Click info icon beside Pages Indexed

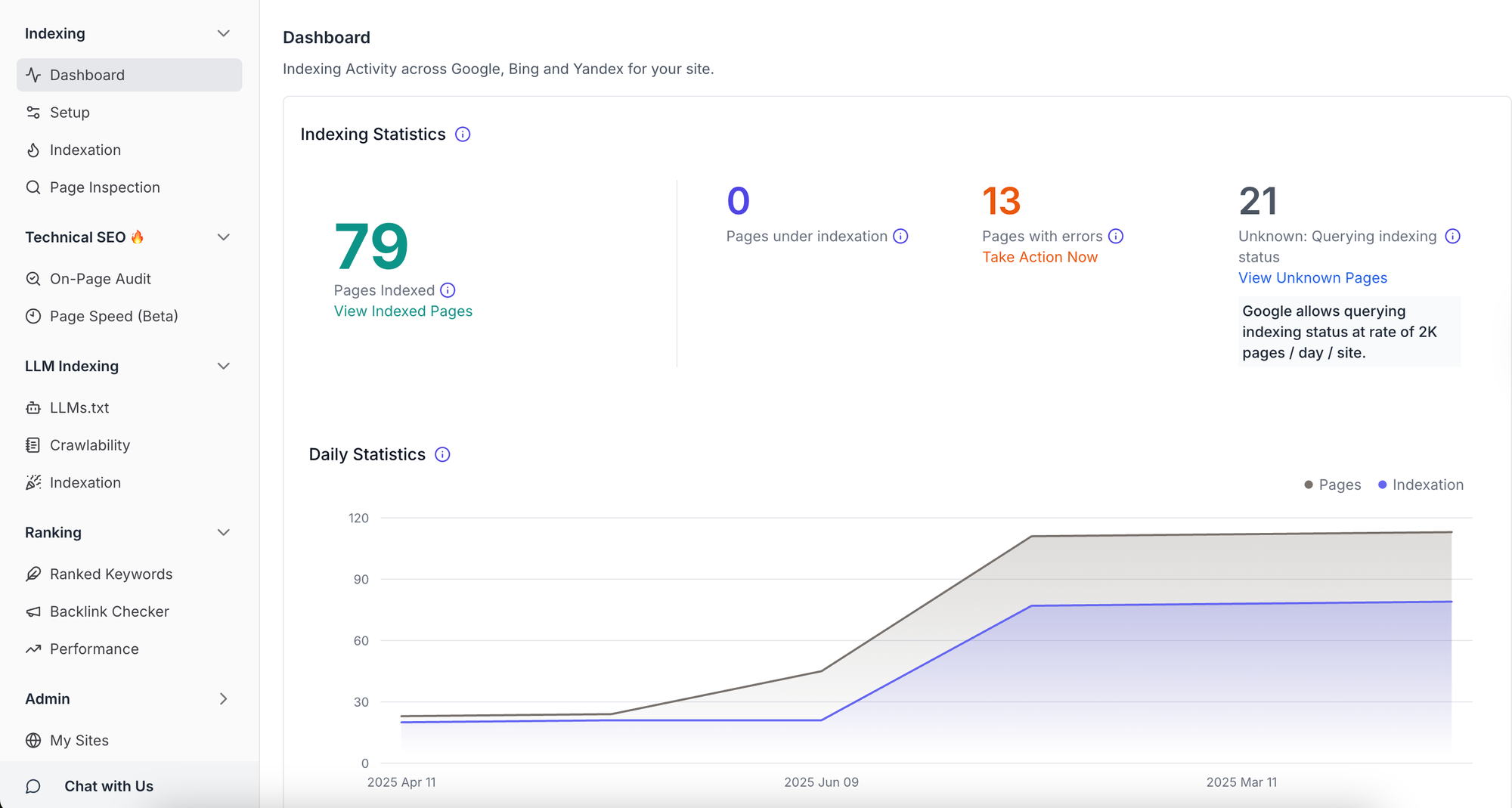tap(448, 290)
